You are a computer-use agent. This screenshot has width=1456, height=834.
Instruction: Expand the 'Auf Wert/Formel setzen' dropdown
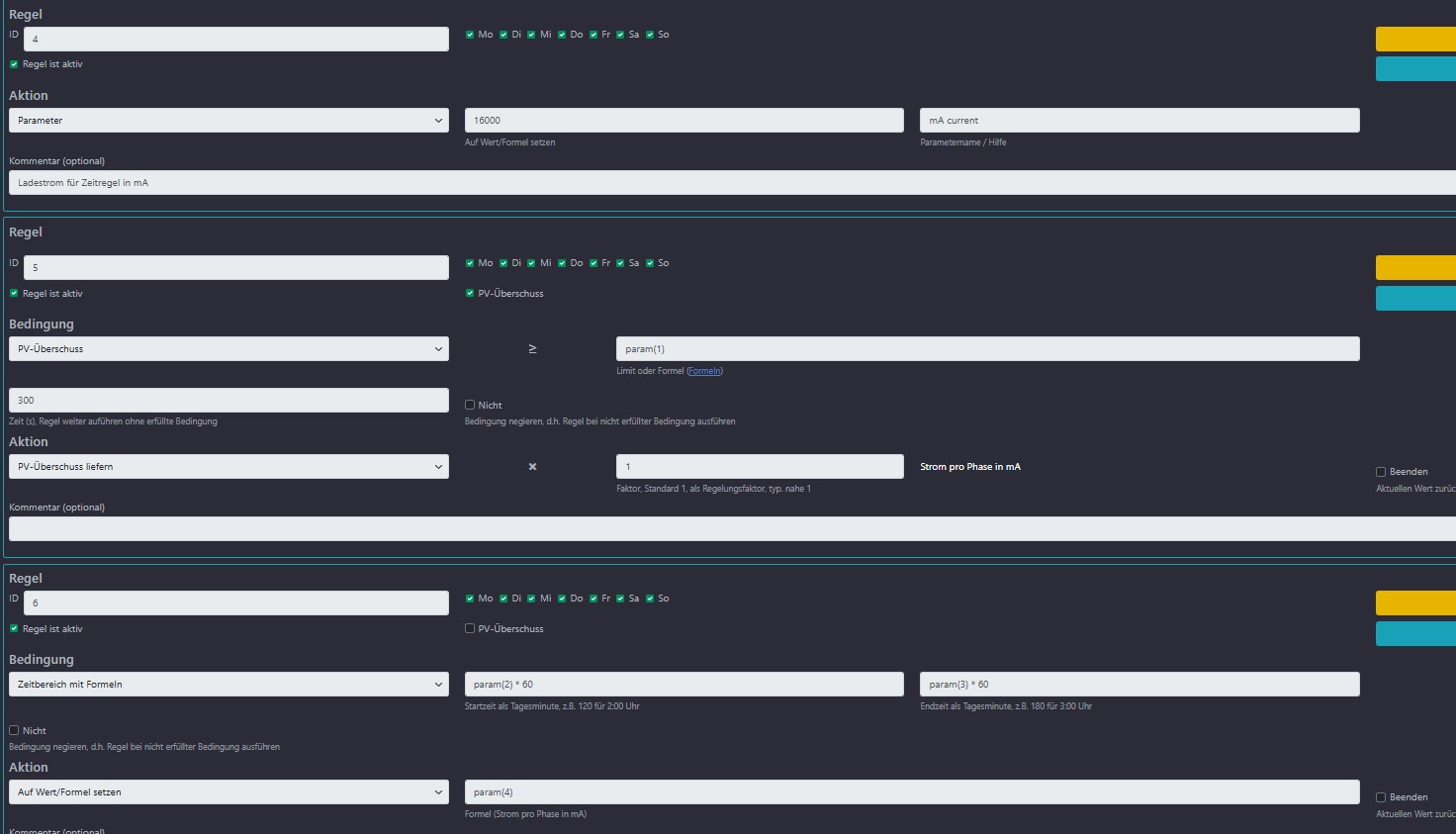[228, 792]
